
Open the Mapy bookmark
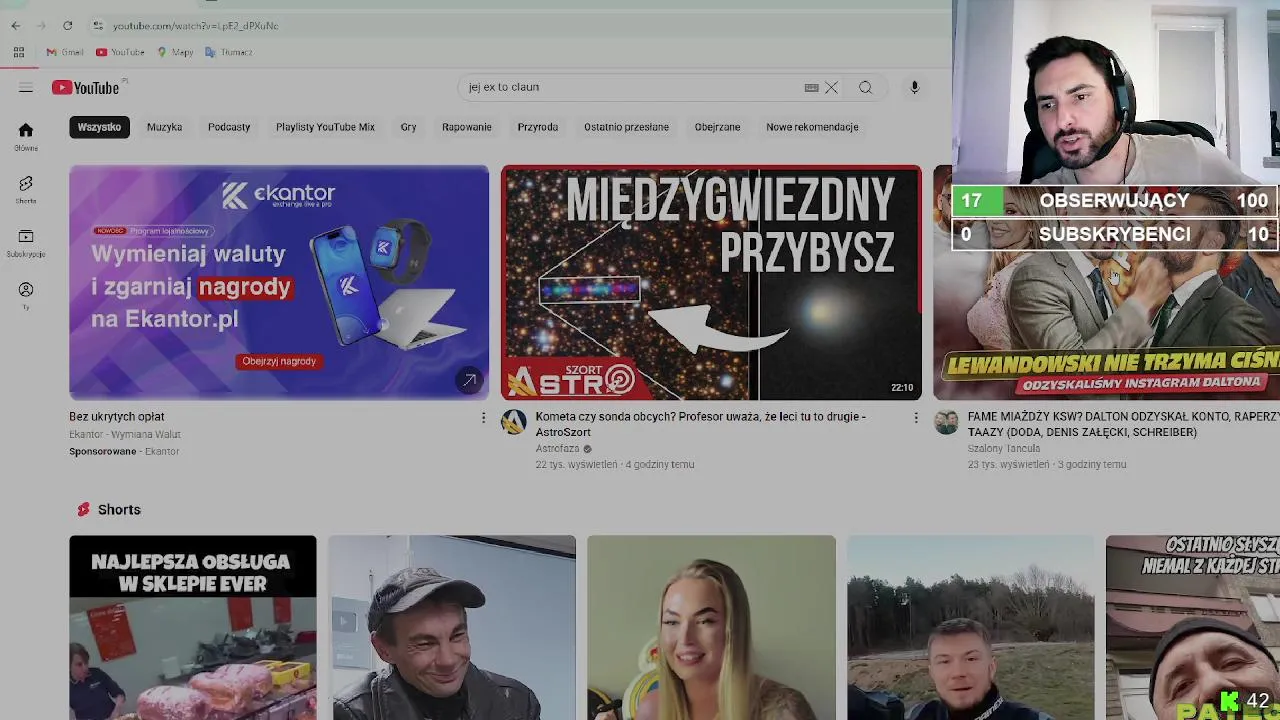(175, 52)
